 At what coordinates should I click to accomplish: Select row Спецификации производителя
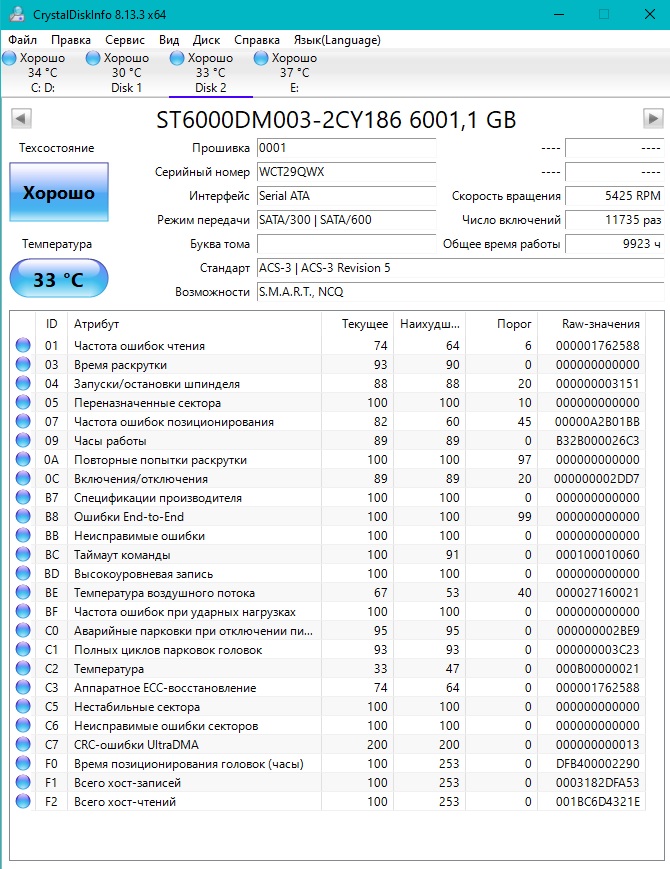tap(328, 497)
